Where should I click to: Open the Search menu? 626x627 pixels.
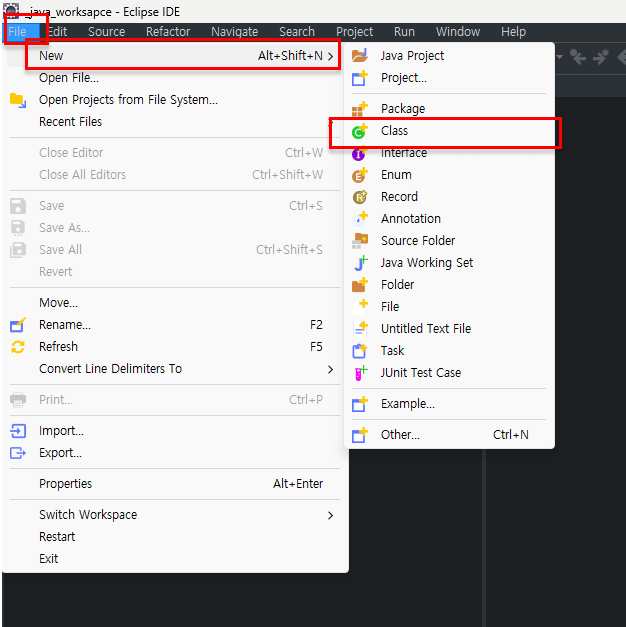[x=297, y=32]
